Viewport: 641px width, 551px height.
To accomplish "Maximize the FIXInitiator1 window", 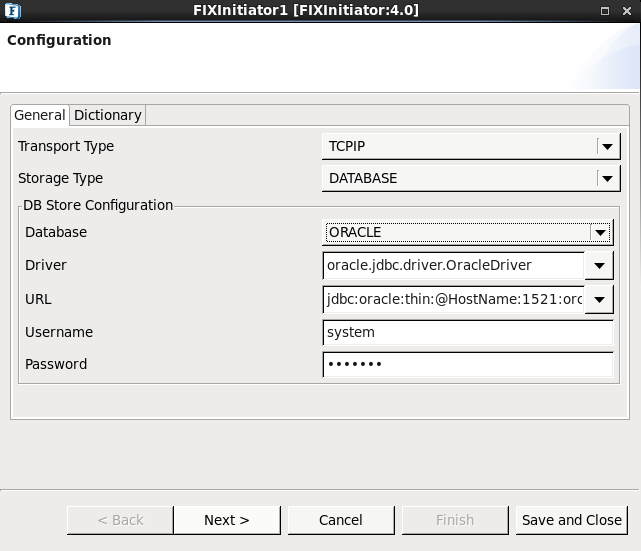I will [605, 11].
